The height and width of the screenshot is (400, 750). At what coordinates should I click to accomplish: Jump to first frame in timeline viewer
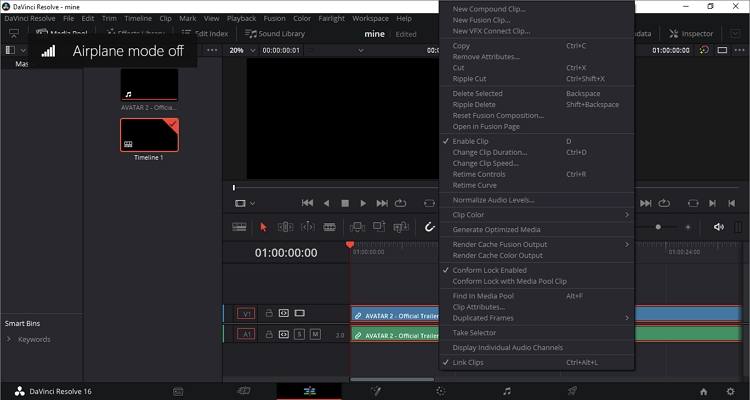coord(308,203)
